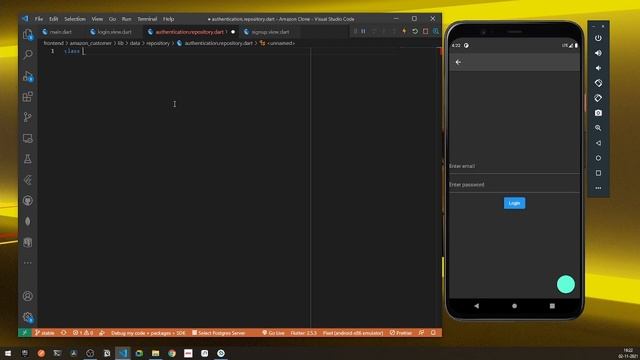Click the Flutter version in status bar
The image size is (640, 360).
pyautogui.click(x=303, y=333)
